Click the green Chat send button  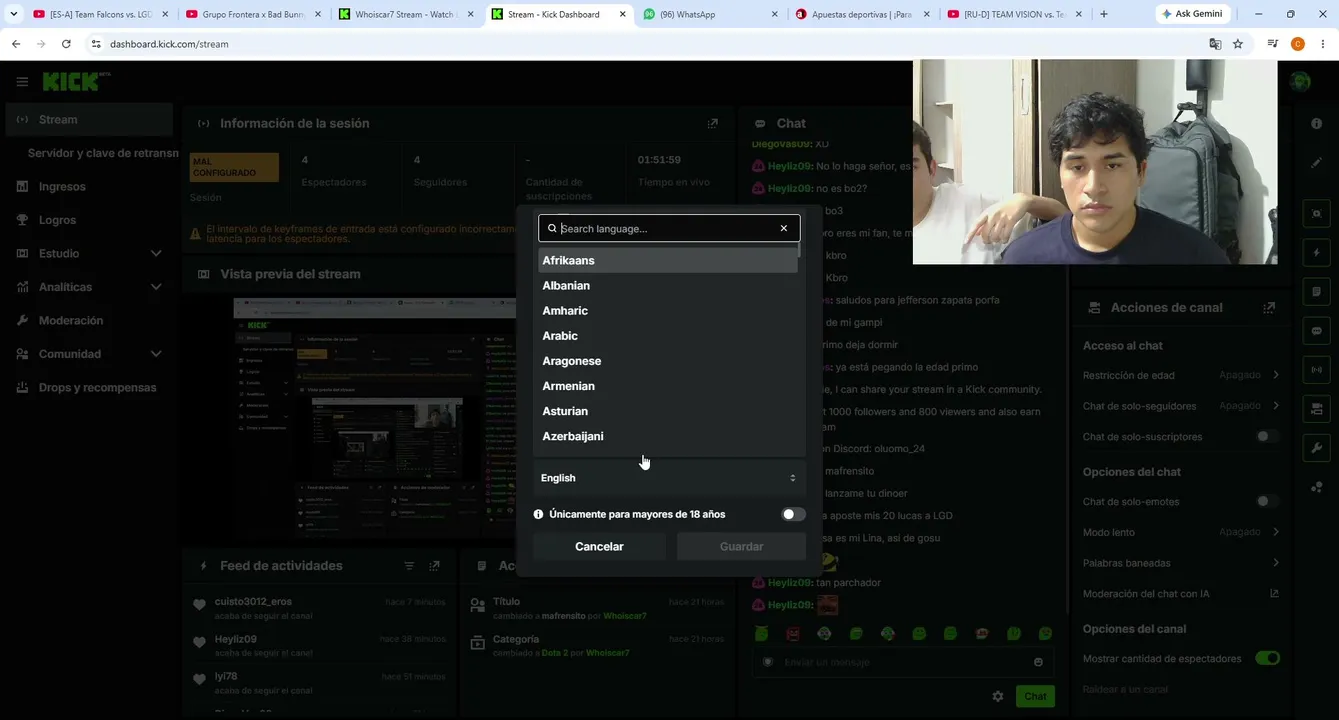(1035, 696)
